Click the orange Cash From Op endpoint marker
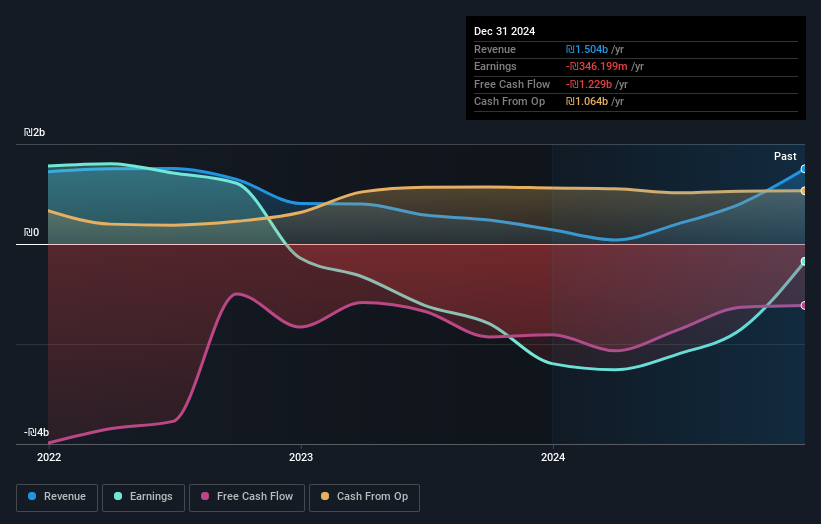The width and height of the screenshot is (821, 524). tap(803, 191)
